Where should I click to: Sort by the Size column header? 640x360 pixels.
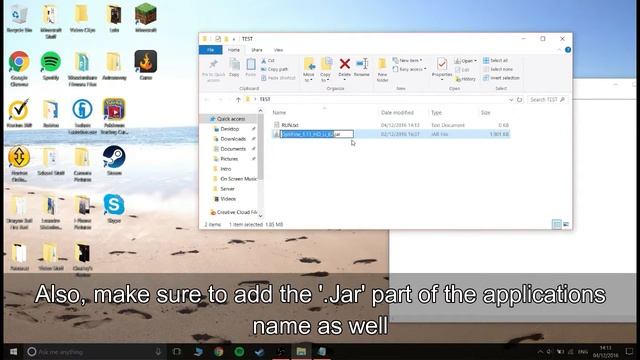[x=485, y=113]
